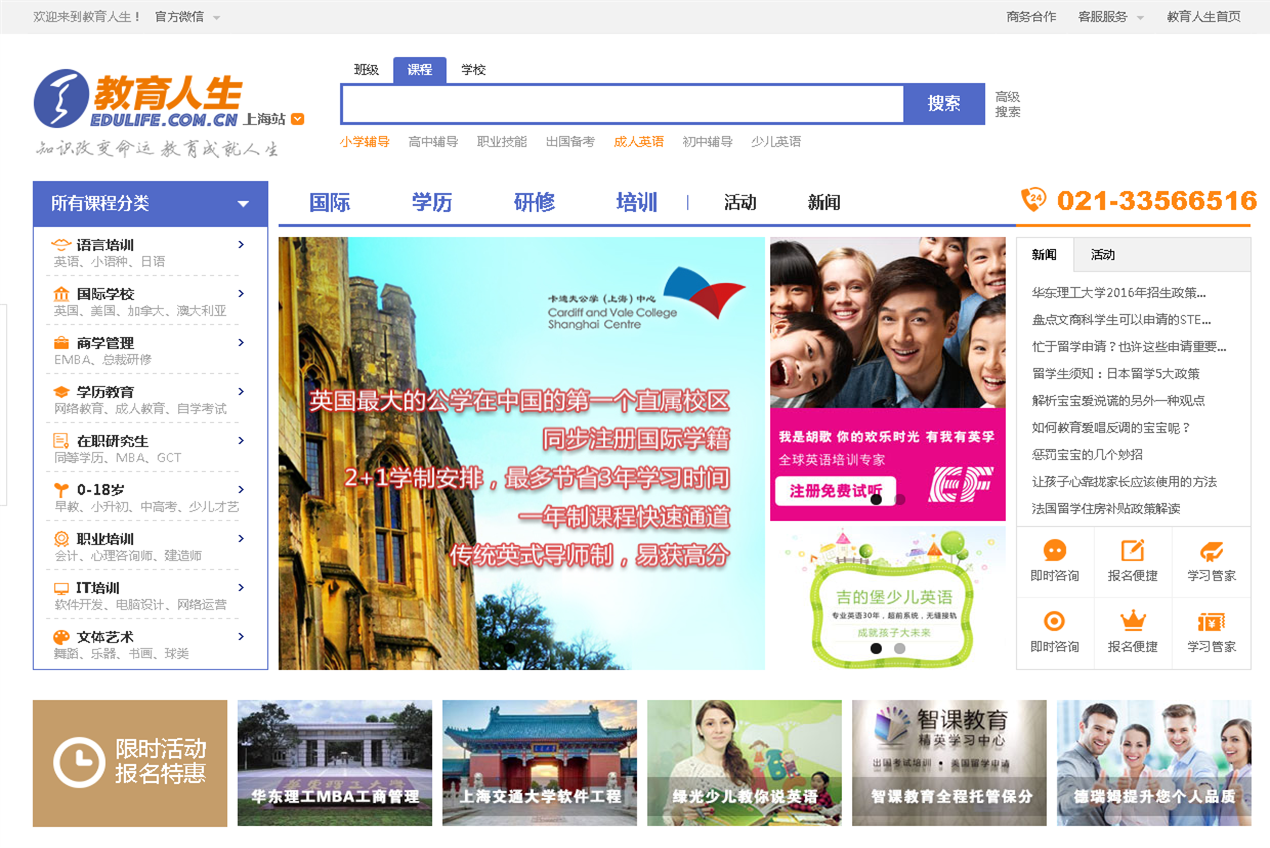Open the 官方微信 dropdown

pyautogui.click(x=187, y=17)
